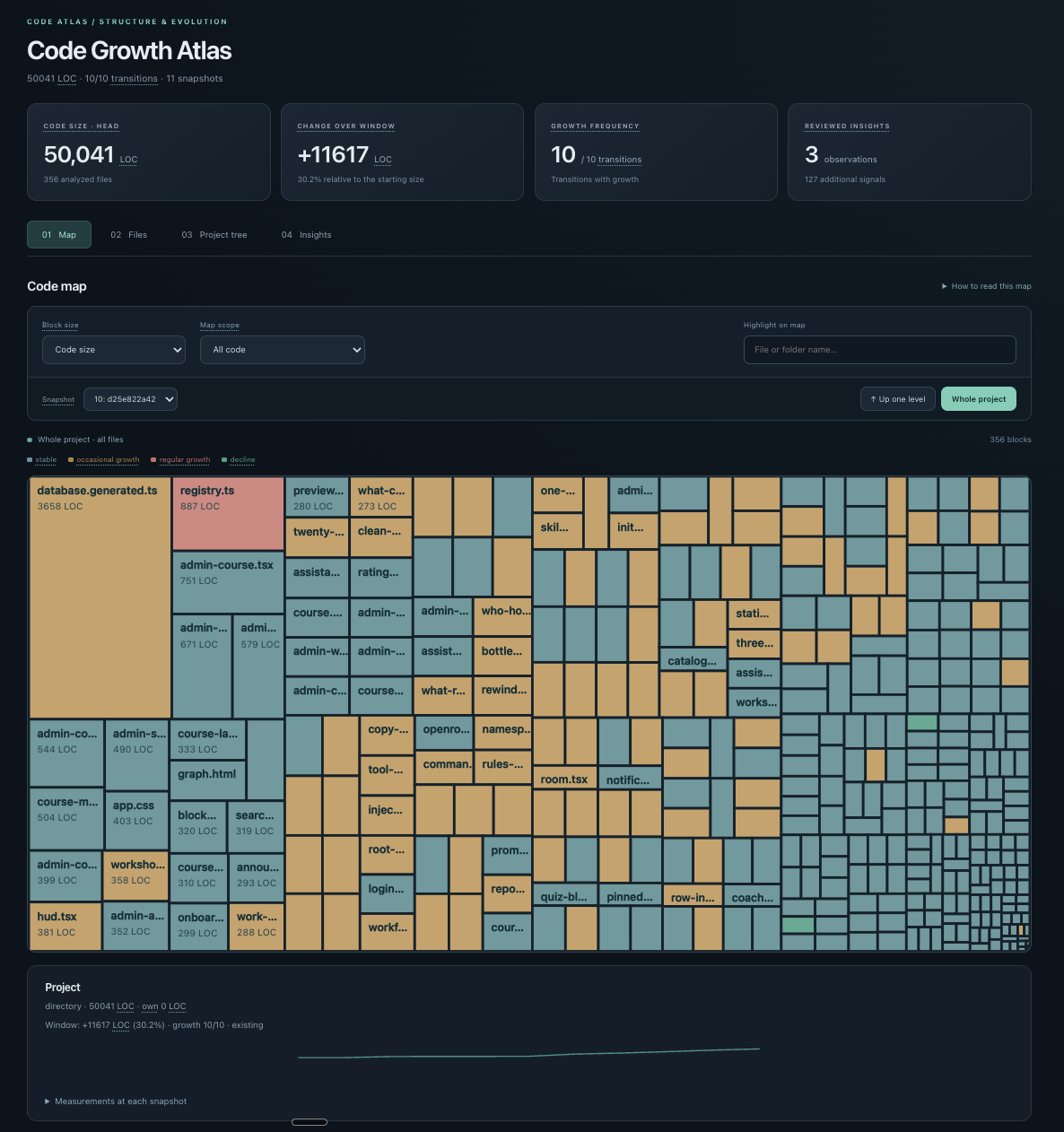
Task: Select the what-c 273 LOC block
Action: pos(381,497)
